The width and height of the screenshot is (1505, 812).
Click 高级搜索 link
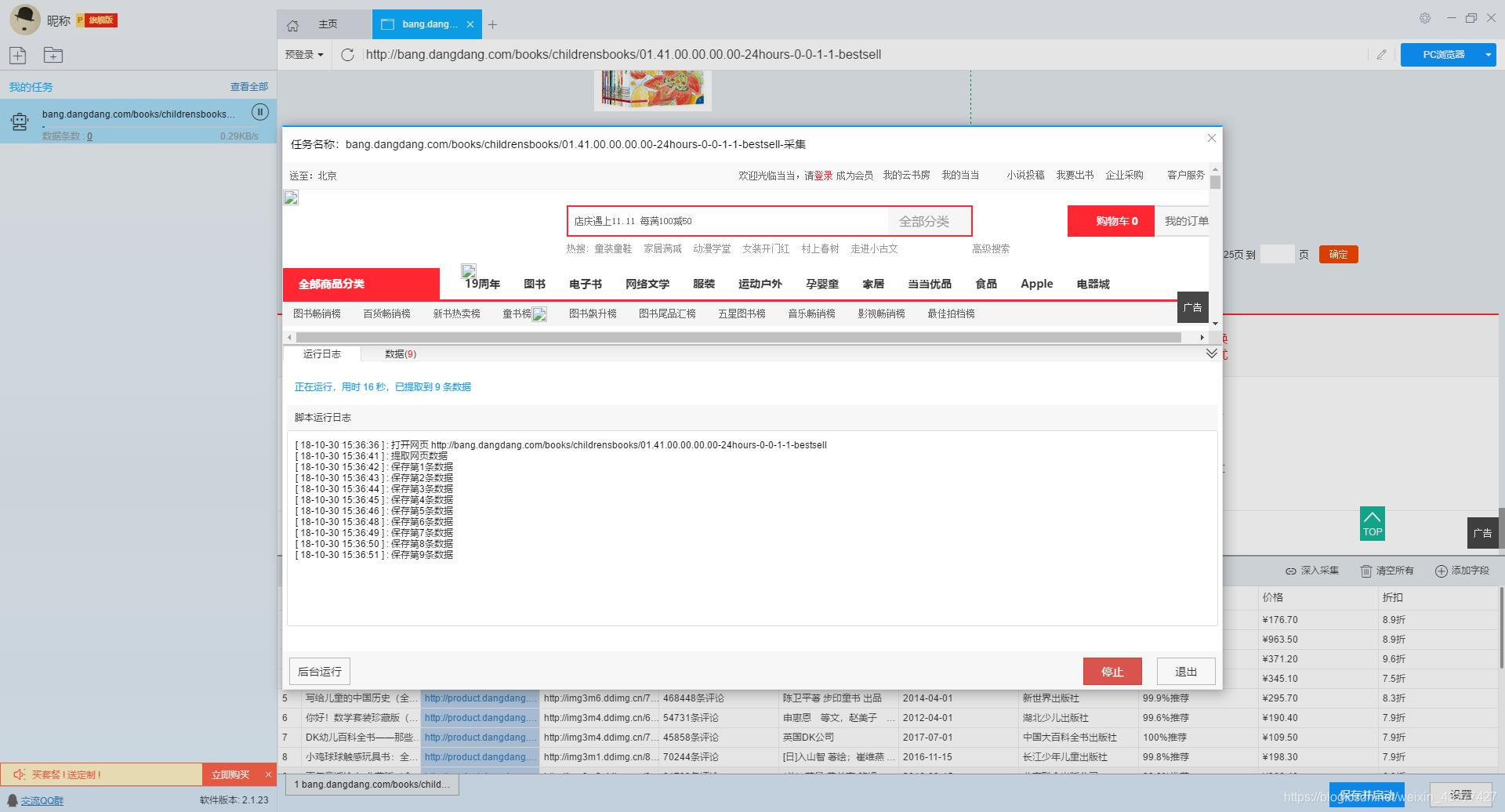(991, 248)
